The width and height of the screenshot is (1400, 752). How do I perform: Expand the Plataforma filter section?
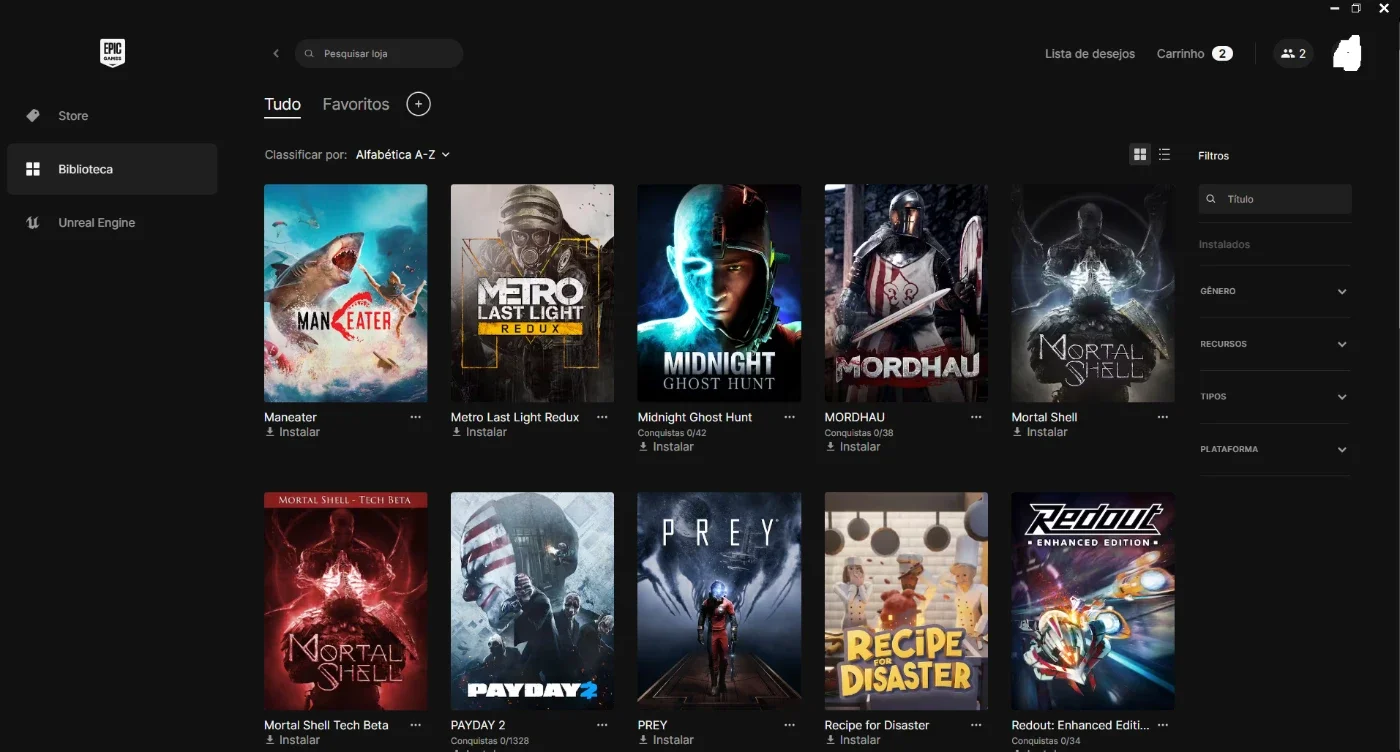[1275, 449]
